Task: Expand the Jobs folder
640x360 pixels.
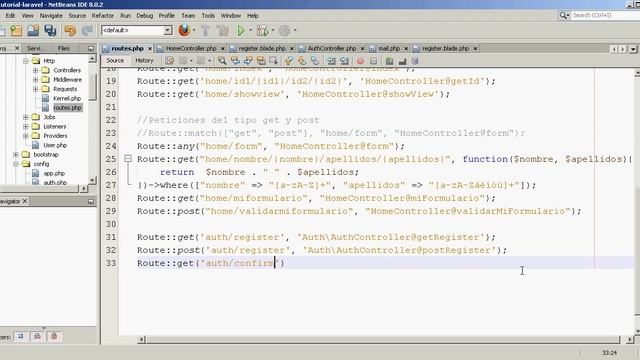Action: point(26,117)
